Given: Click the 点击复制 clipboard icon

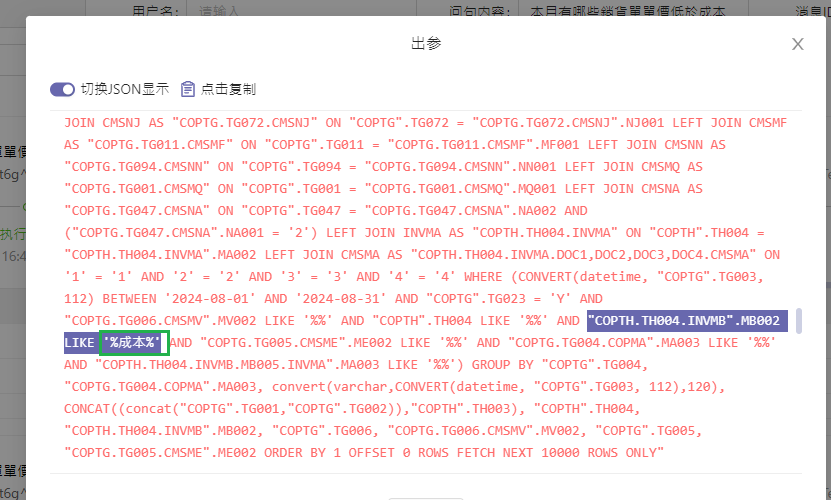Looking at the screenshot, I should click(x=188, y=89).
